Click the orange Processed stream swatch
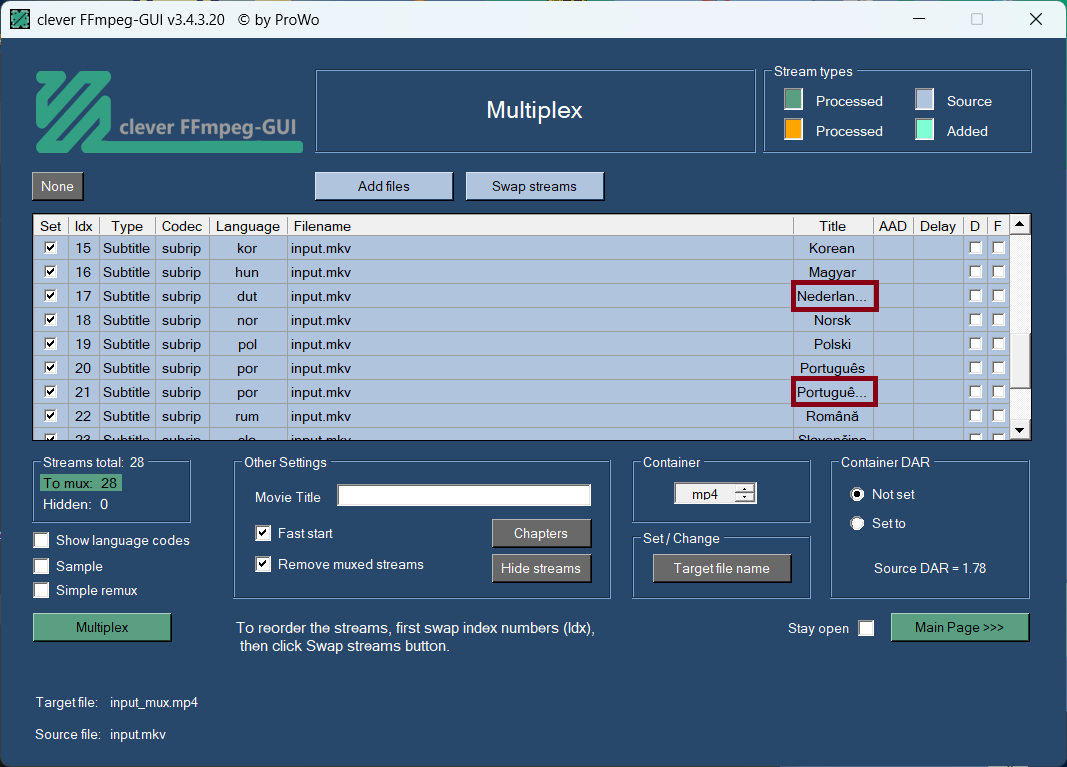 793,130
